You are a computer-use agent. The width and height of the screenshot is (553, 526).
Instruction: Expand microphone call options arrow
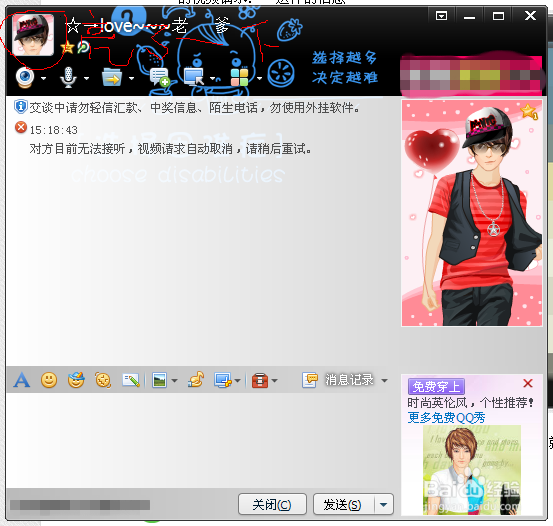(x=86, y=78)
